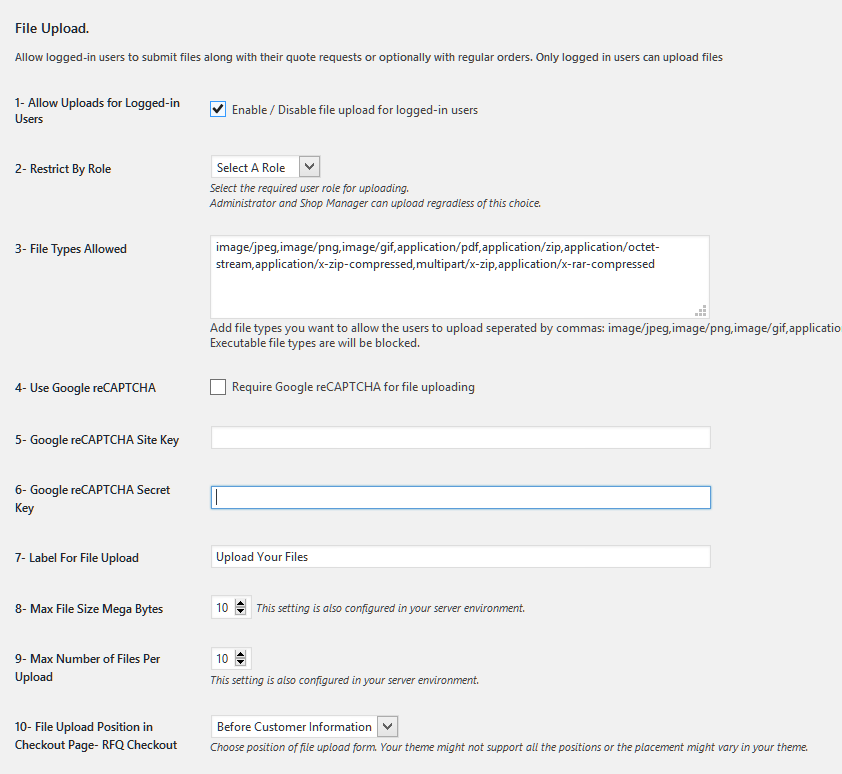Click the Google reCAPTCHA Secret Key field
Image resolution: width=842 pixels, height=774 pixels.
click(x=461, y=497)
